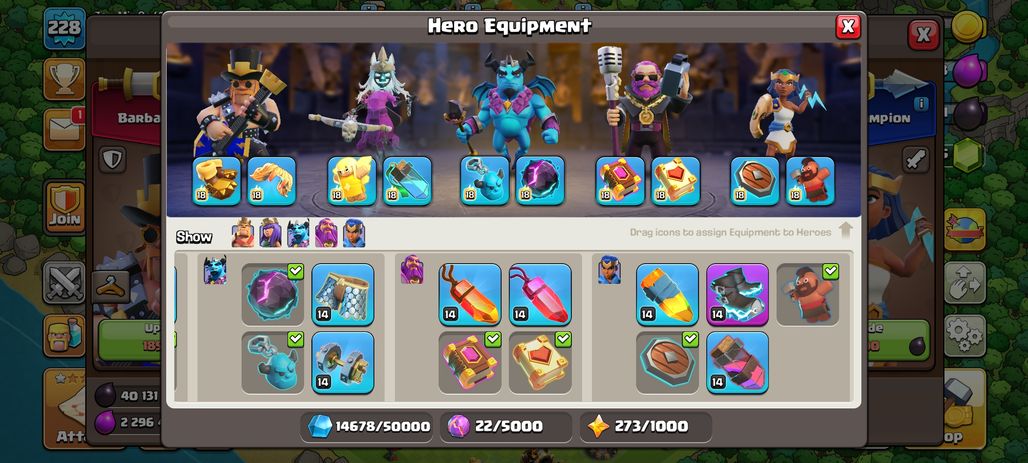Choose the Fireball necklace equipment
The height and width of the screenshot is (463, 1028).
click(x=469, y=294)
